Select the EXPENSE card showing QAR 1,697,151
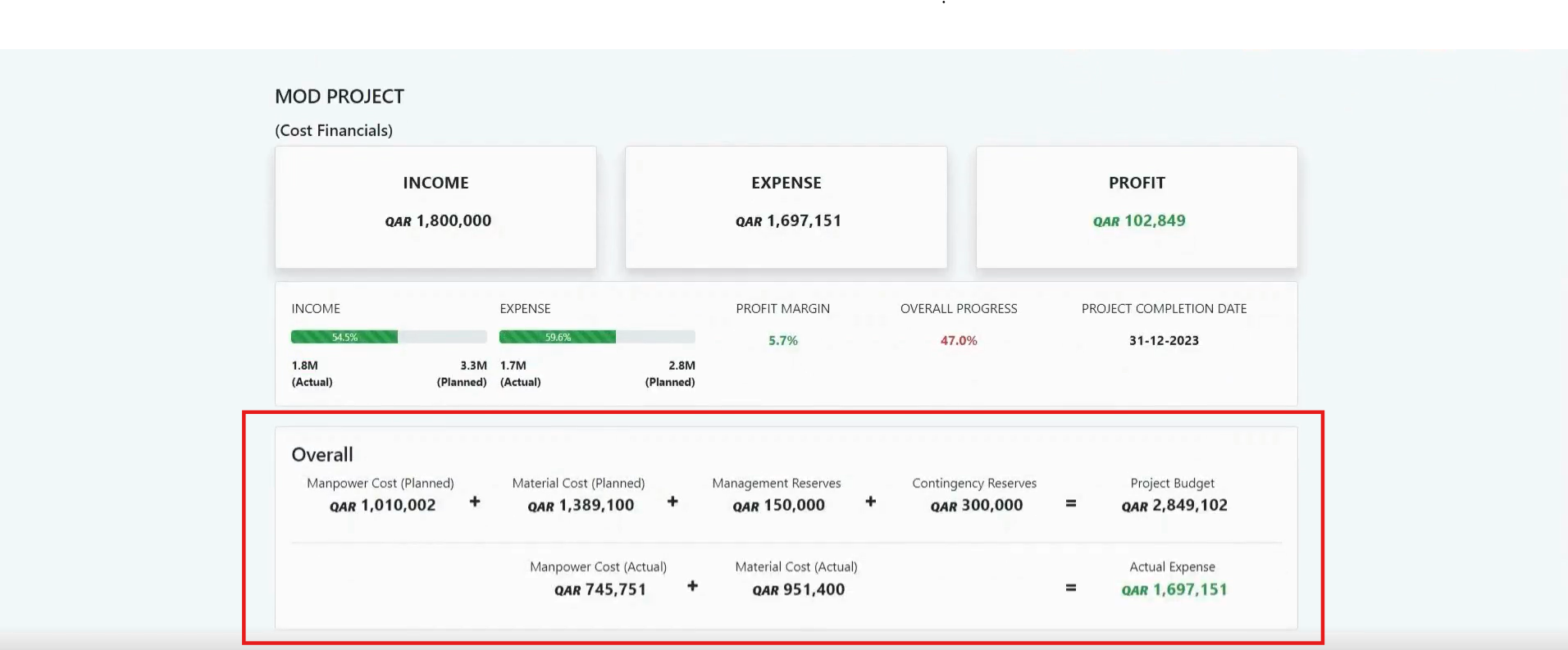This screenshot has height=650, width=1568. (x=786, y=207)
